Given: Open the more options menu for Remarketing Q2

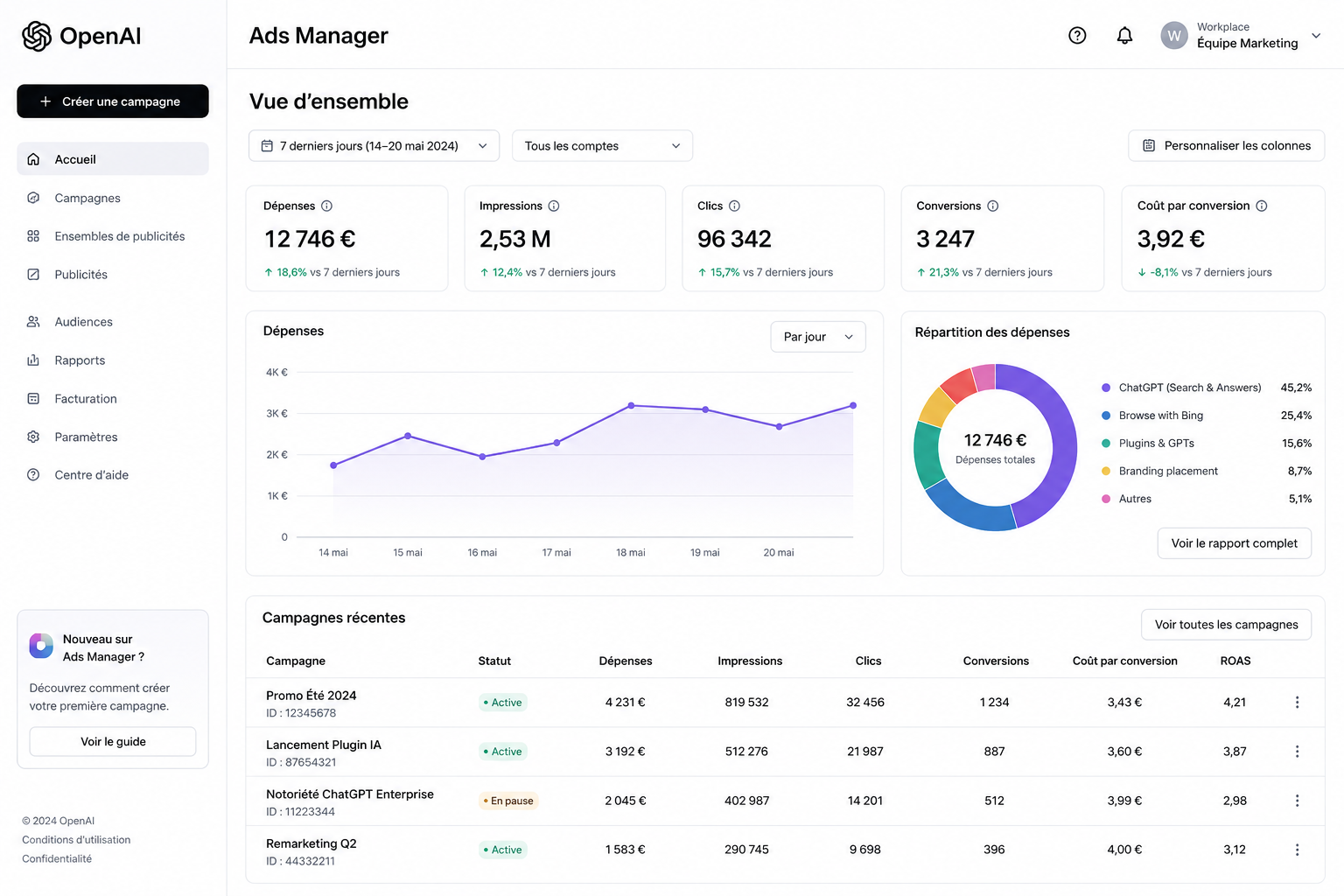Looking at the screenshot, I should 1297,850.
